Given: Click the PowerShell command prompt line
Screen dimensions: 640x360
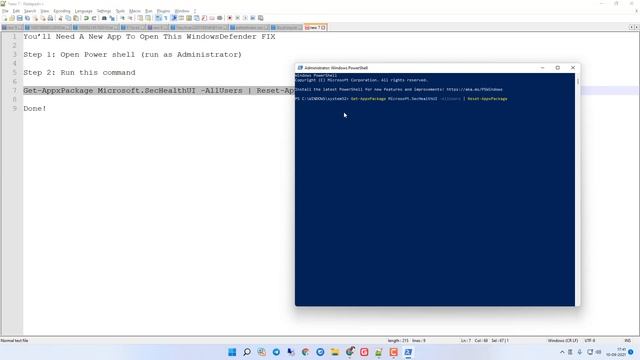Looking at the screenshot, I should click(402, 99).
